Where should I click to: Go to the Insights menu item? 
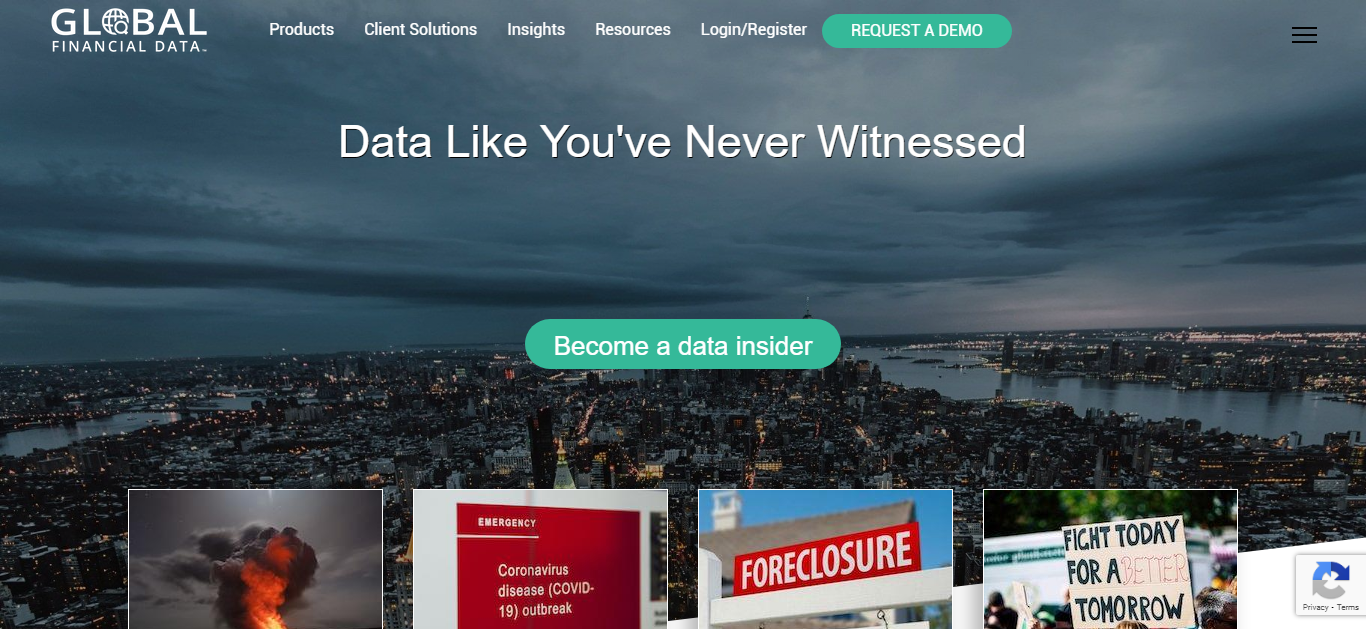[536, 30]
